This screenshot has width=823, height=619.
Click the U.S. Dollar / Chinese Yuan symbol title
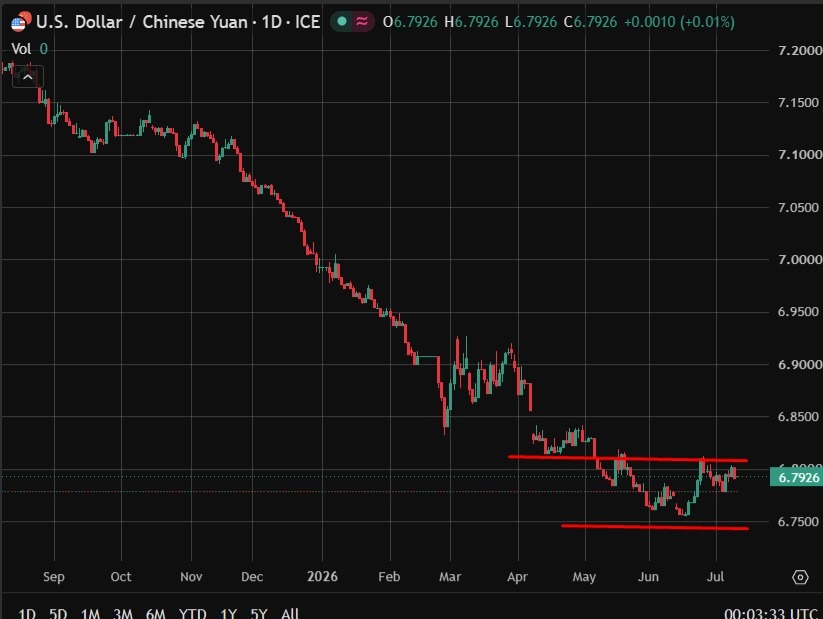(x=178, y=22)
